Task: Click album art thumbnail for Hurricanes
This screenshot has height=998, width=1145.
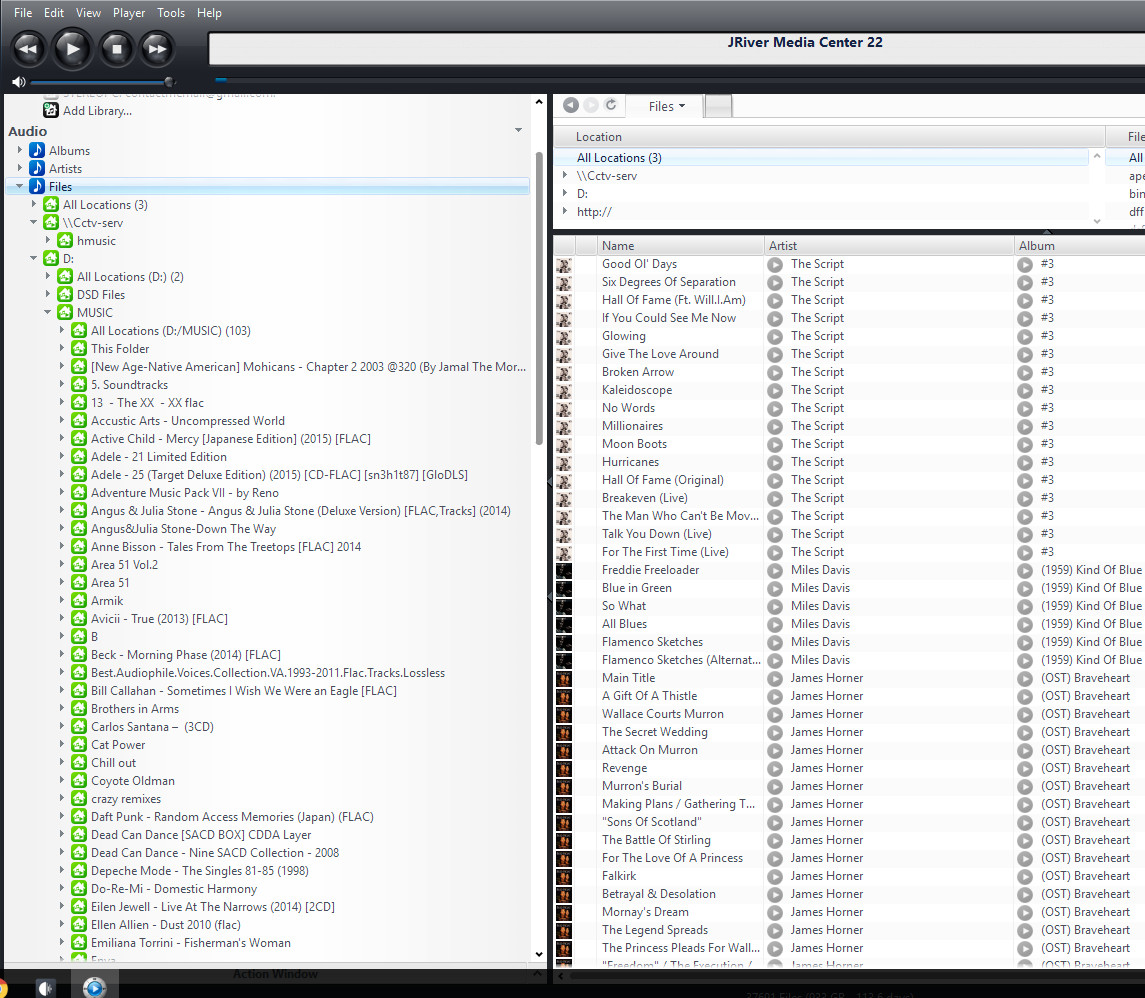Action: click(564, 462)
